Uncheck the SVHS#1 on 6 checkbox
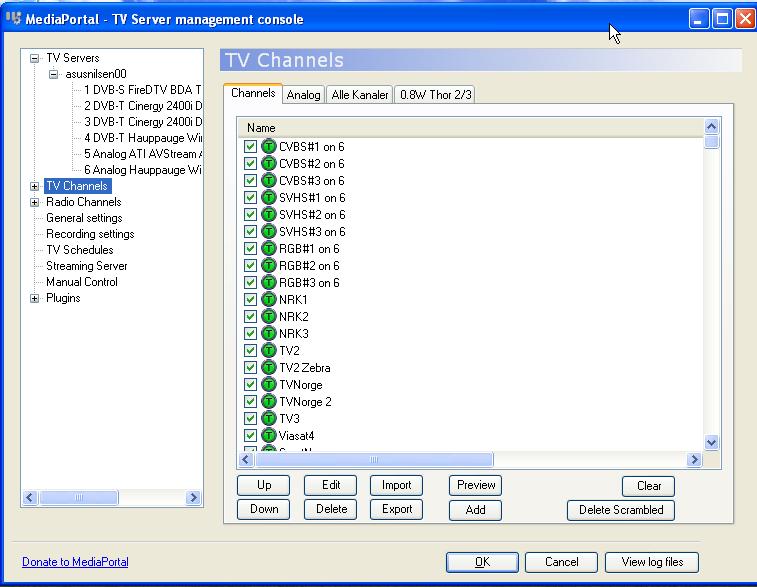Screen dimensions: 757x587 click(x=250, y=197)
